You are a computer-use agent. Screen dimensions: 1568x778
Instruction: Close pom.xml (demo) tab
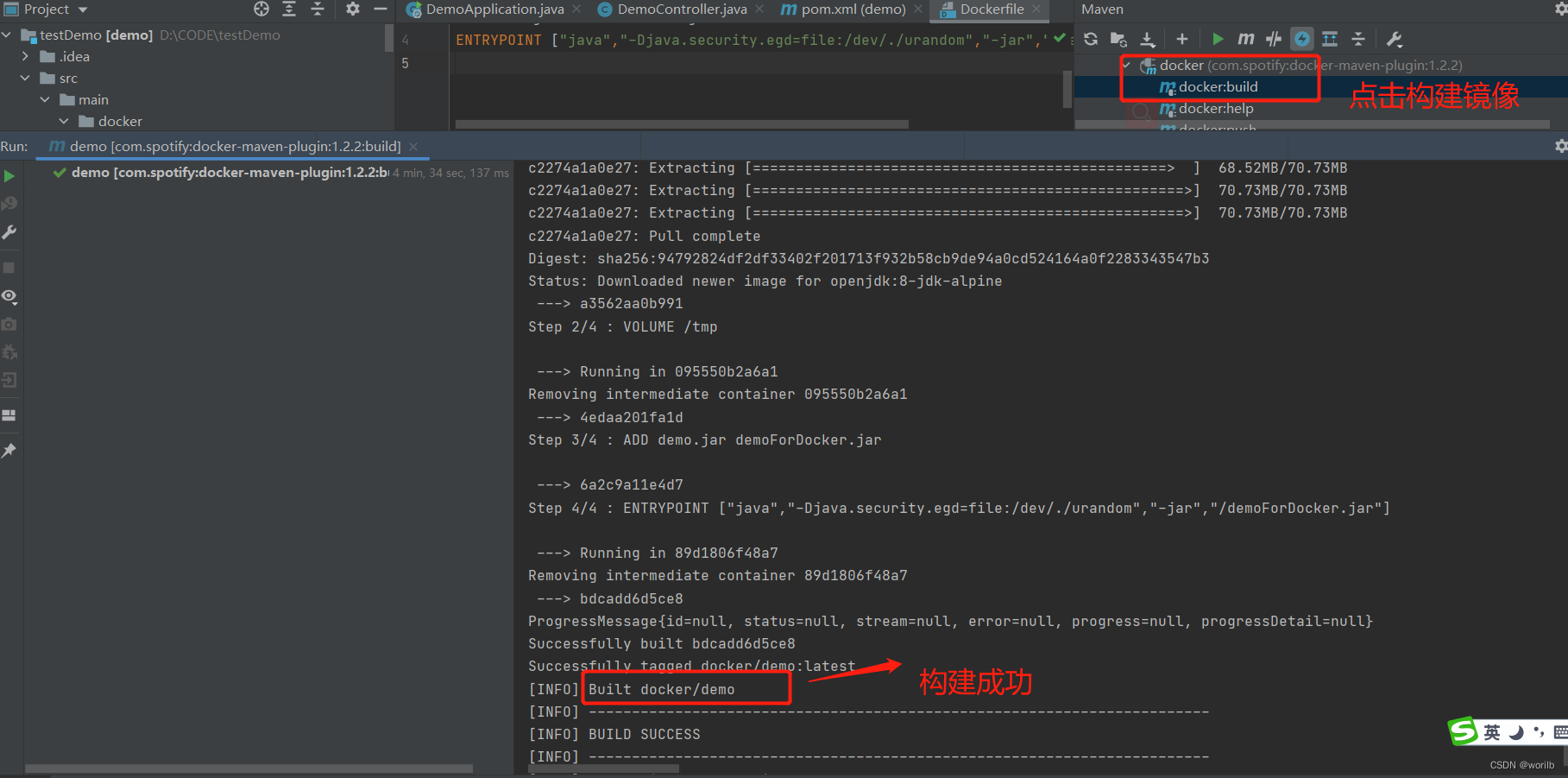click(918, 9)
